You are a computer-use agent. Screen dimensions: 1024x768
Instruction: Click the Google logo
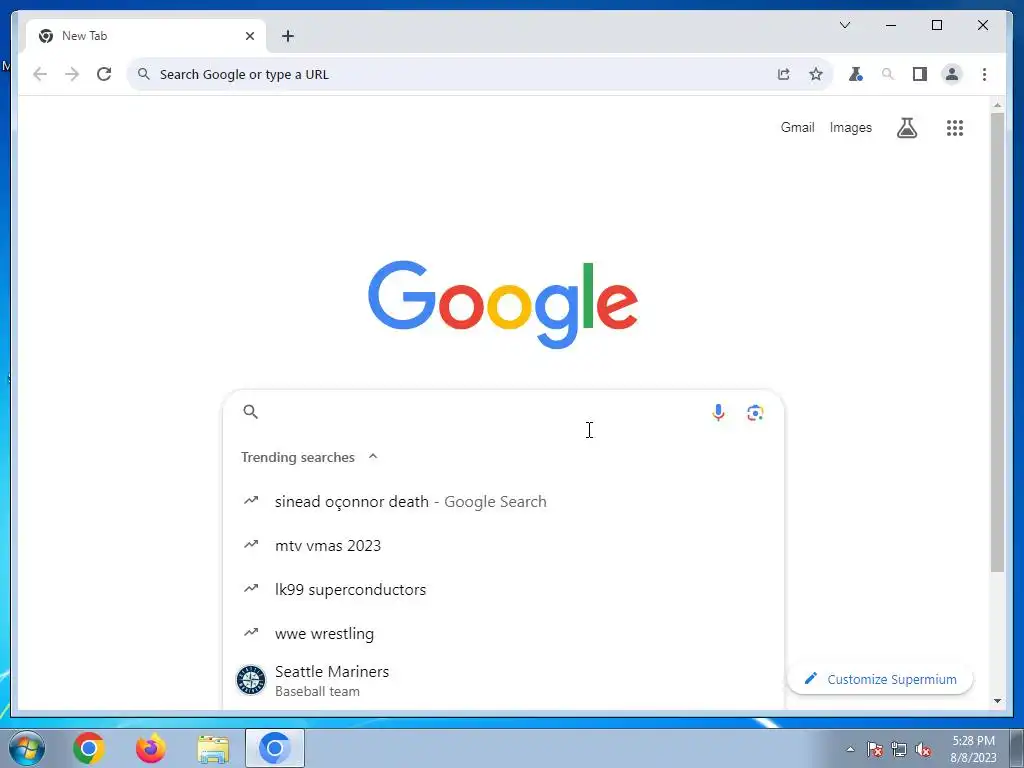(503, 304)
